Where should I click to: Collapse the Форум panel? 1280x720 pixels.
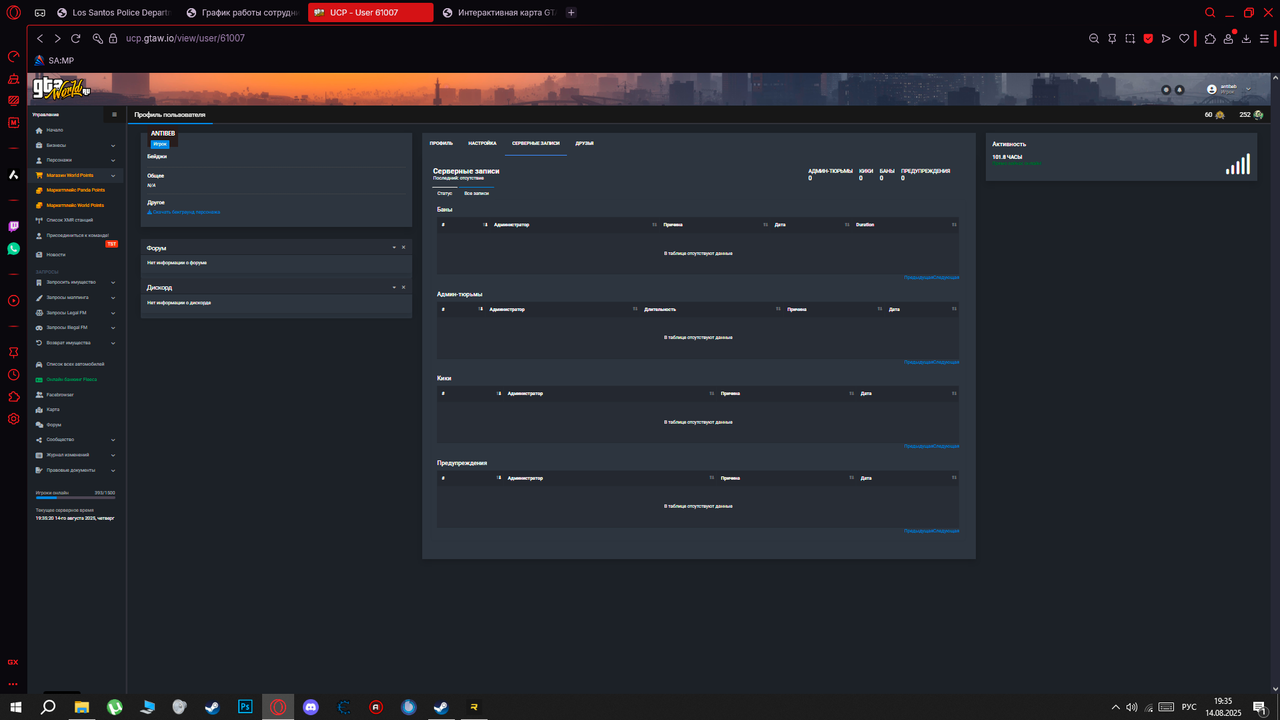click(394, 247)
